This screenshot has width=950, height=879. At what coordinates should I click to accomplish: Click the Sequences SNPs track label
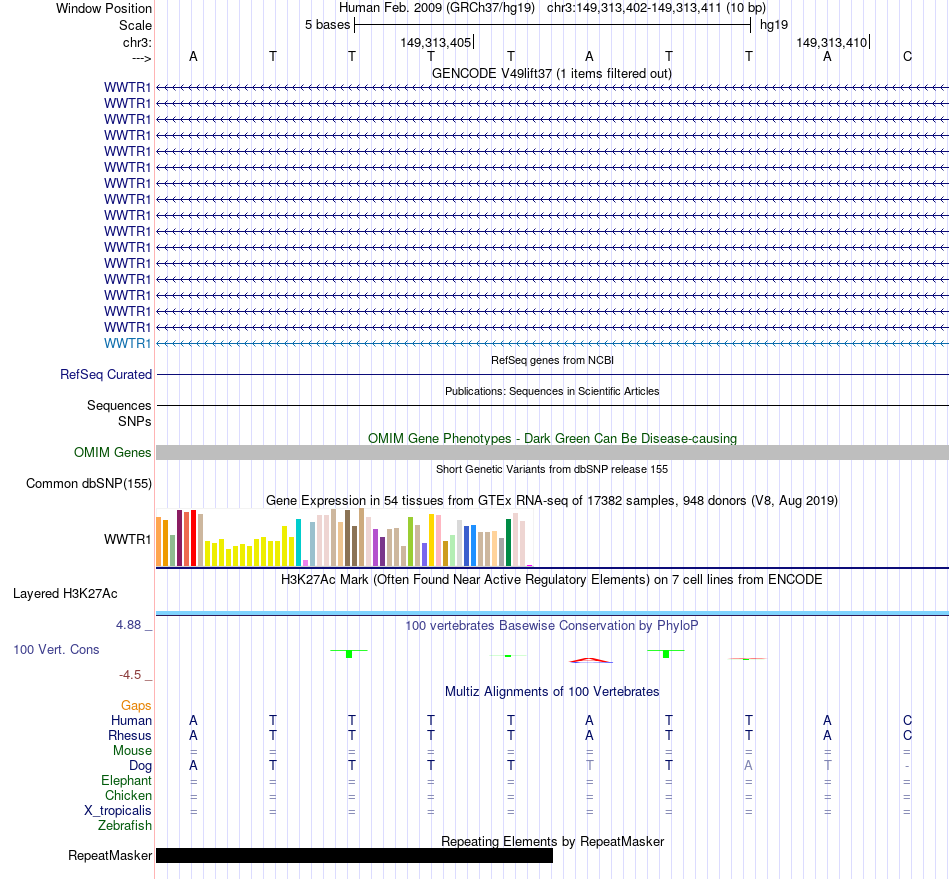[119, 413]
